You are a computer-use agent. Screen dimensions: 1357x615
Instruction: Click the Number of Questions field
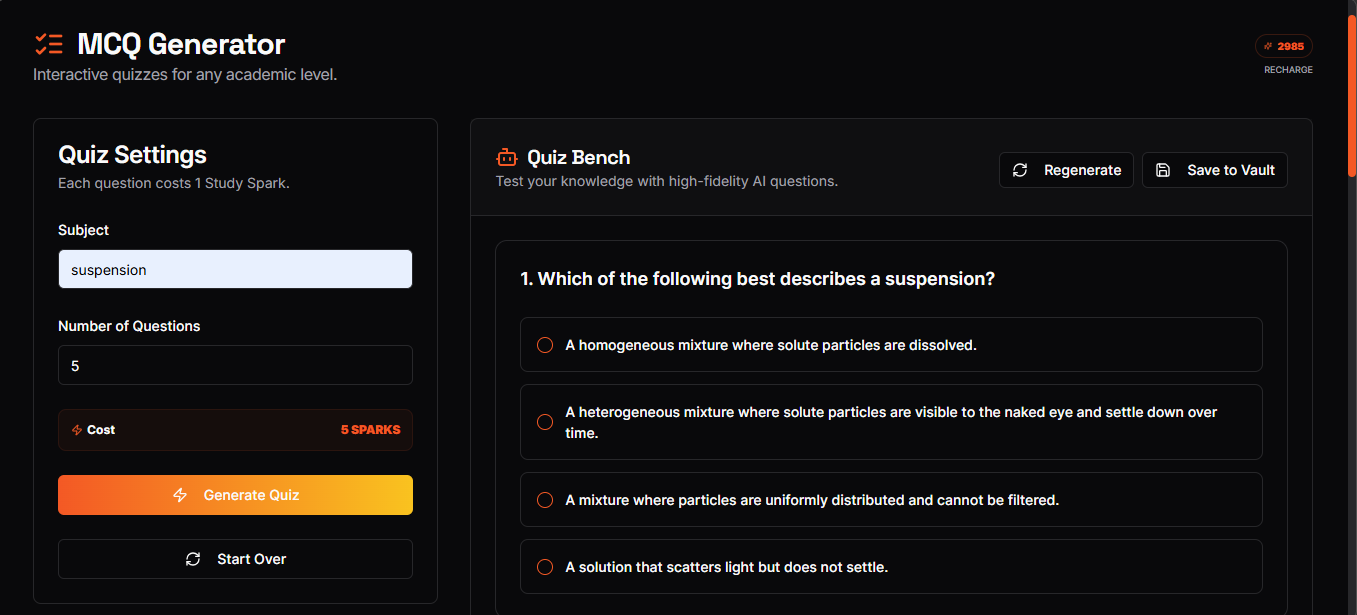click(235, 365)
